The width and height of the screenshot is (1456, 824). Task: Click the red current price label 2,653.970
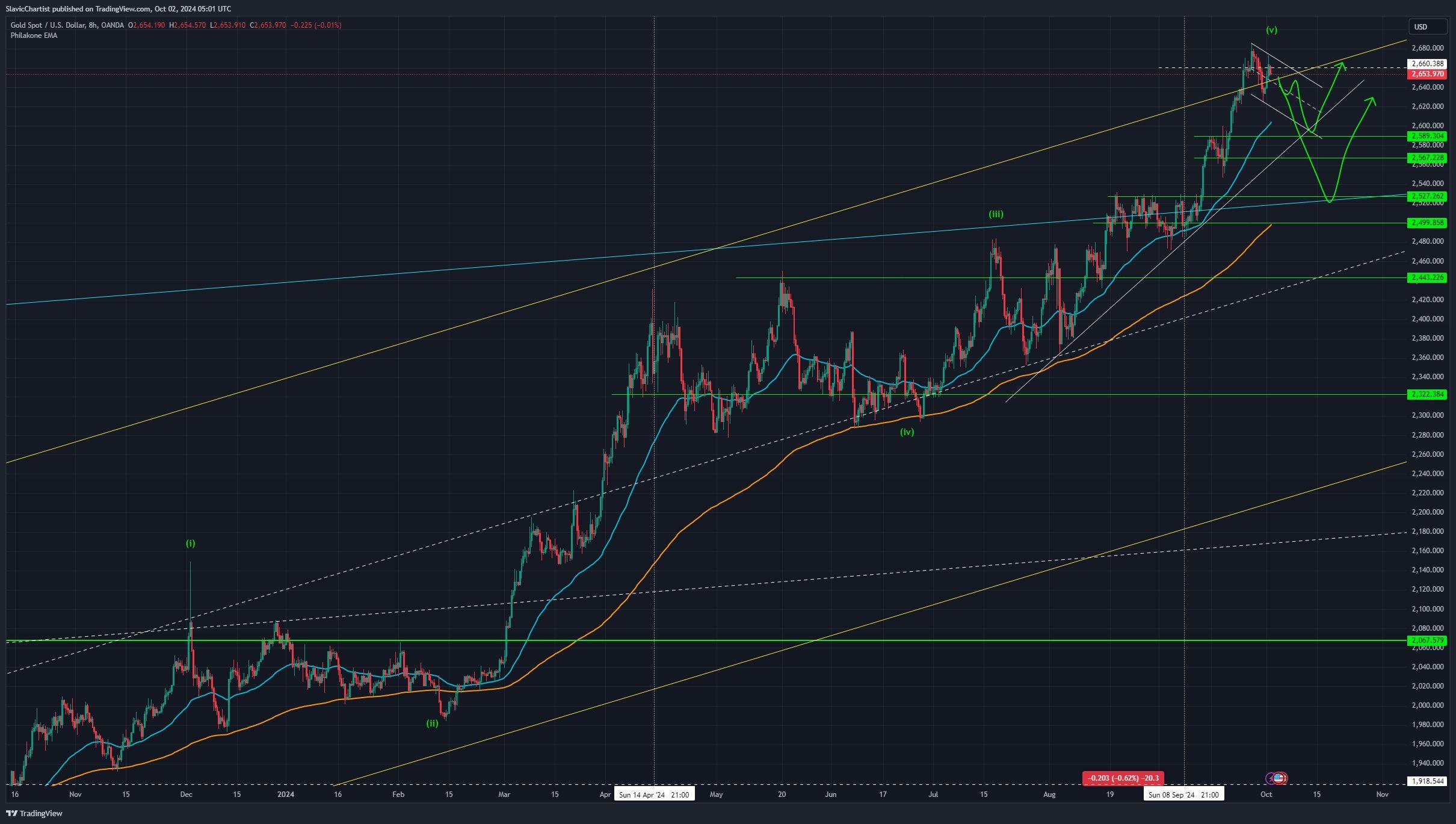(x=1427, y=74)
